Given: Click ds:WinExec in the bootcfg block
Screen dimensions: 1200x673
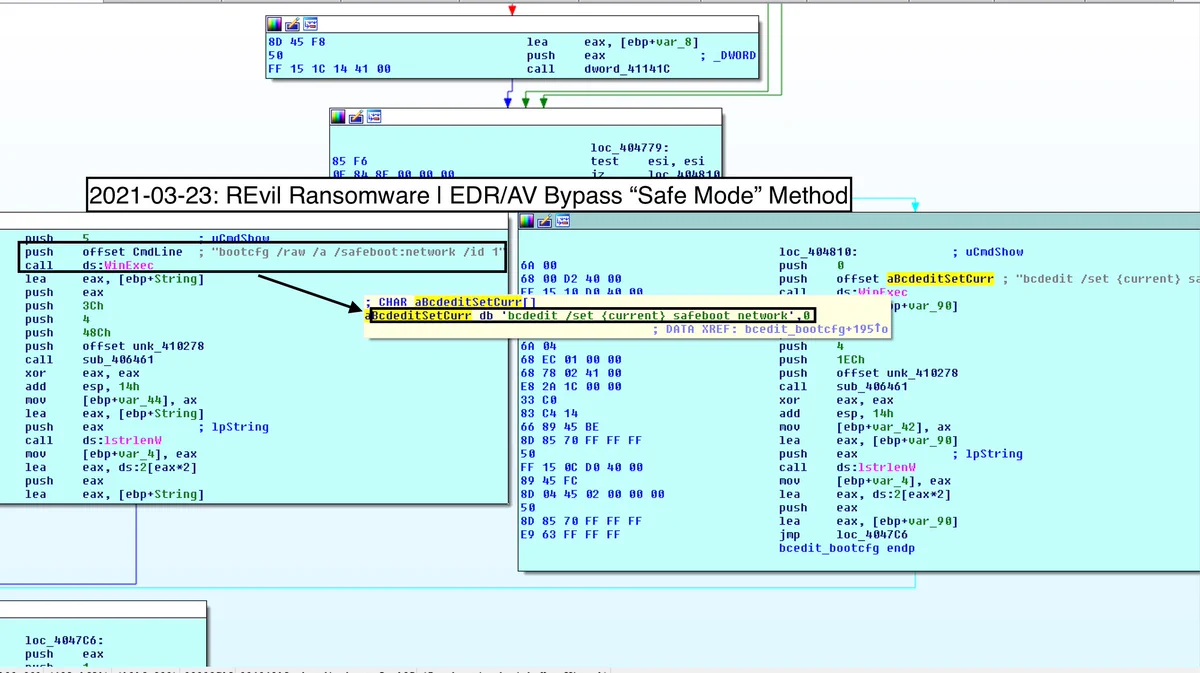Looking at the screenshot, I should (x=118, y=265).
